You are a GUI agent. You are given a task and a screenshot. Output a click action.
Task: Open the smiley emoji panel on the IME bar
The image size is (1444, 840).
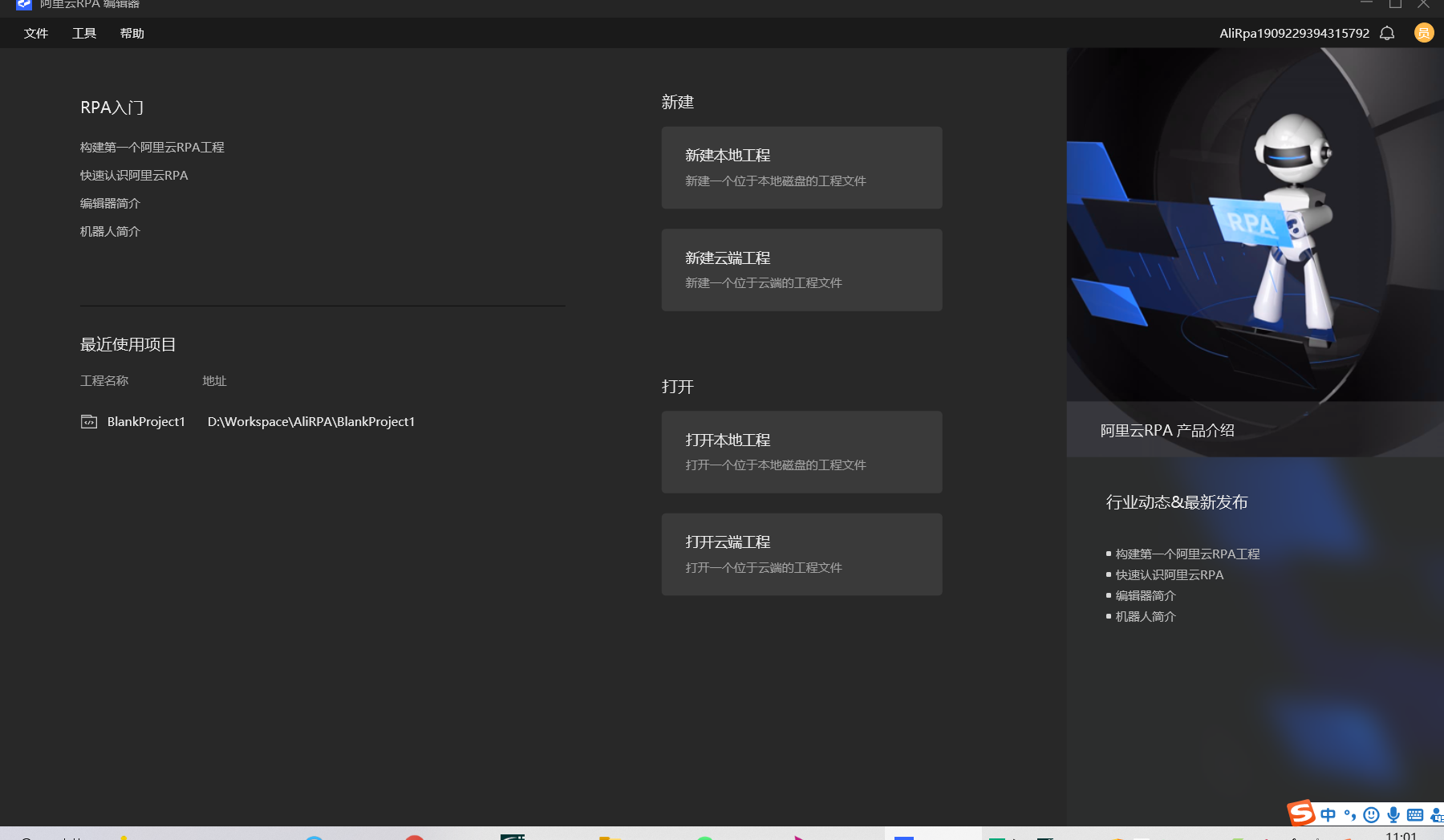pyautogui.click(x=1372, y=815)
